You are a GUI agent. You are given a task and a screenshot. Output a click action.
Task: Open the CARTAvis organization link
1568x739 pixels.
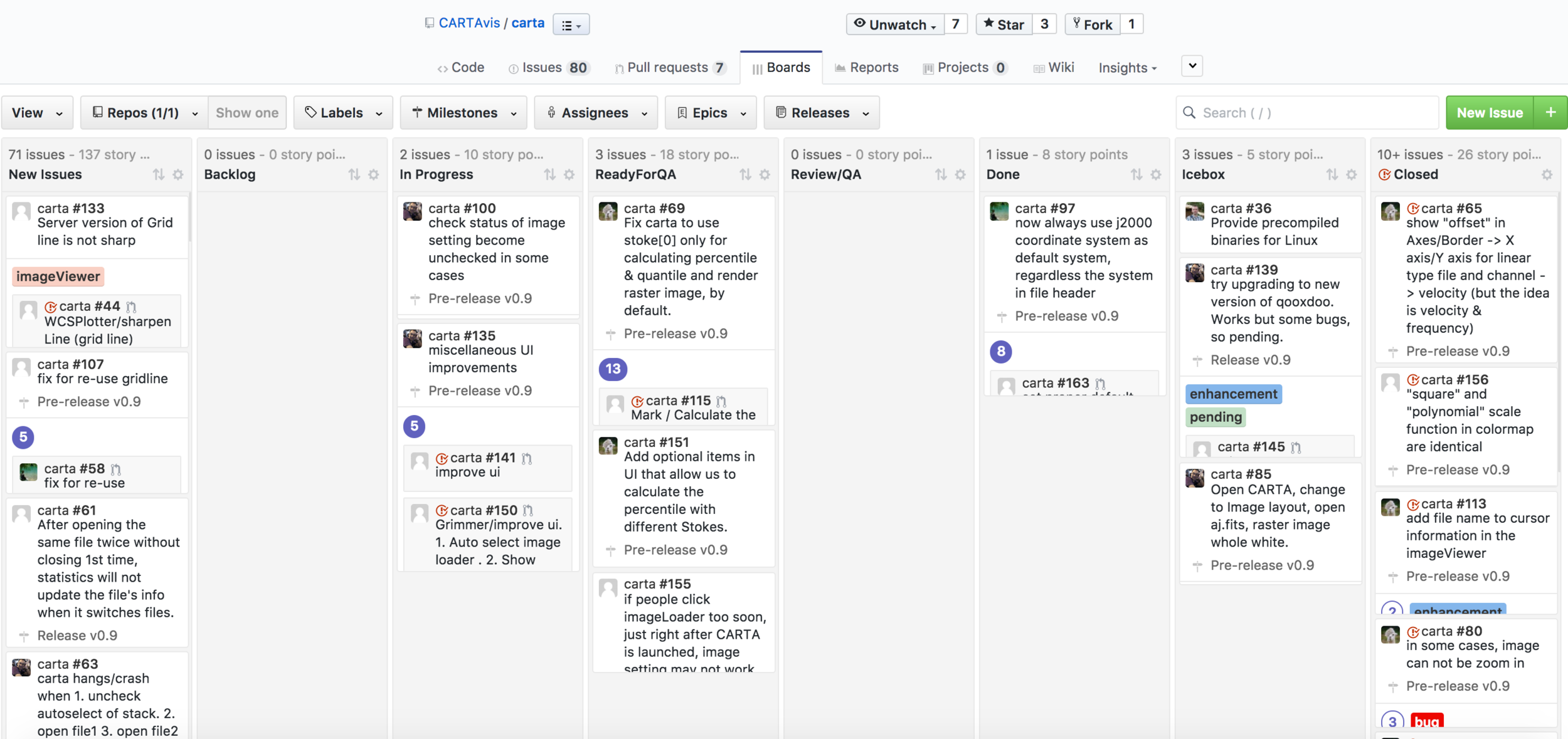(469, 23)
